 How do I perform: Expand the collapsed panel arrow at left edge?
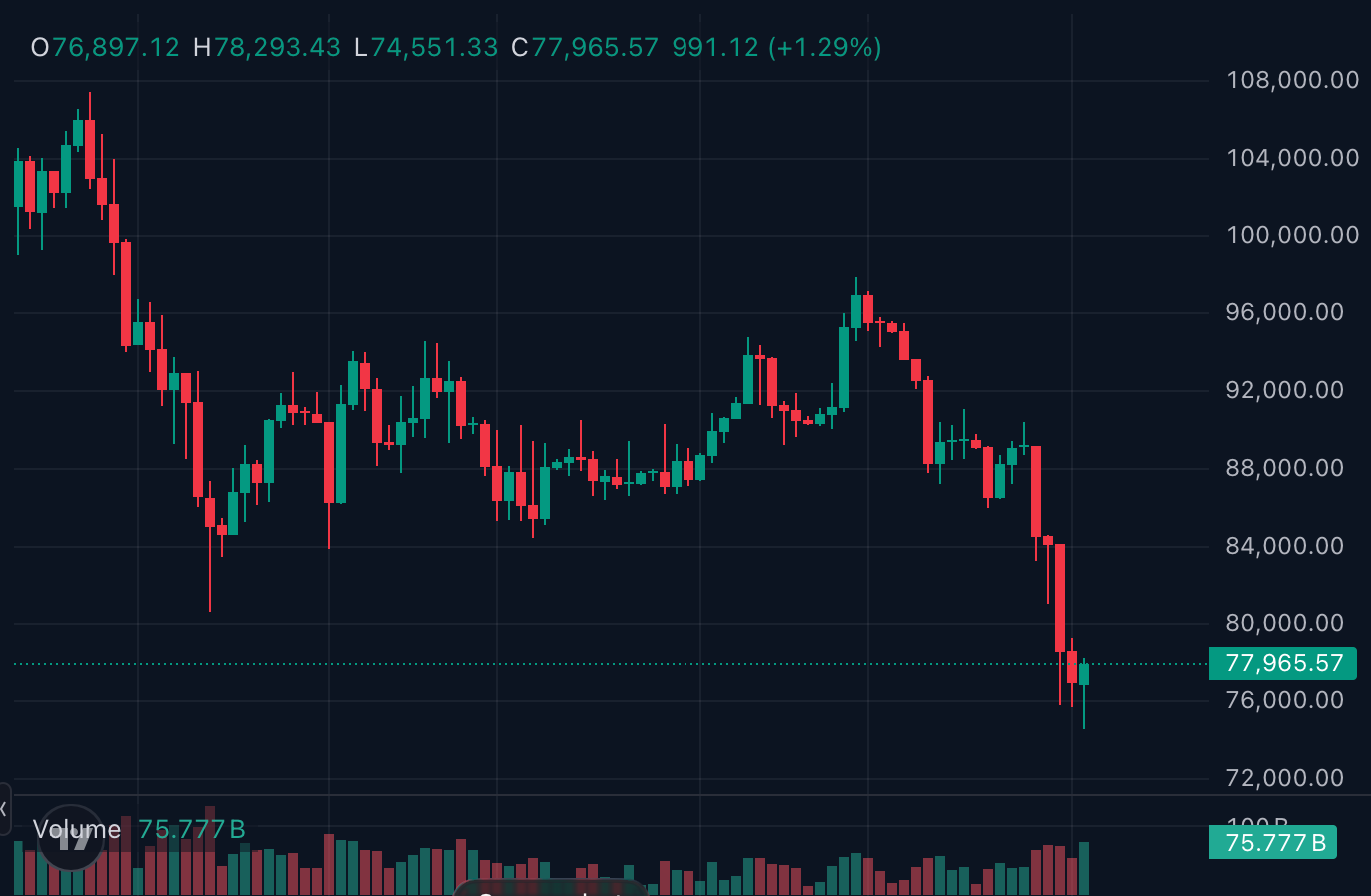(x=4, y=809)
